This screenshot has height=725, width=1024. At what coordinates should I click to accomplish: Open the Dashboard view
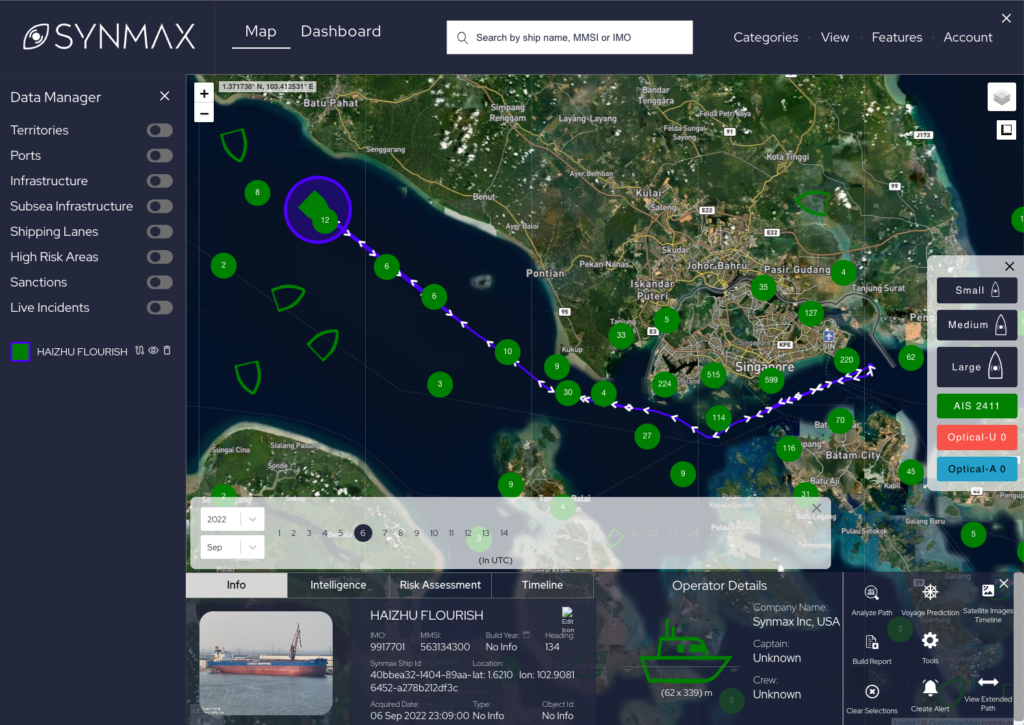tap(340, 31)
